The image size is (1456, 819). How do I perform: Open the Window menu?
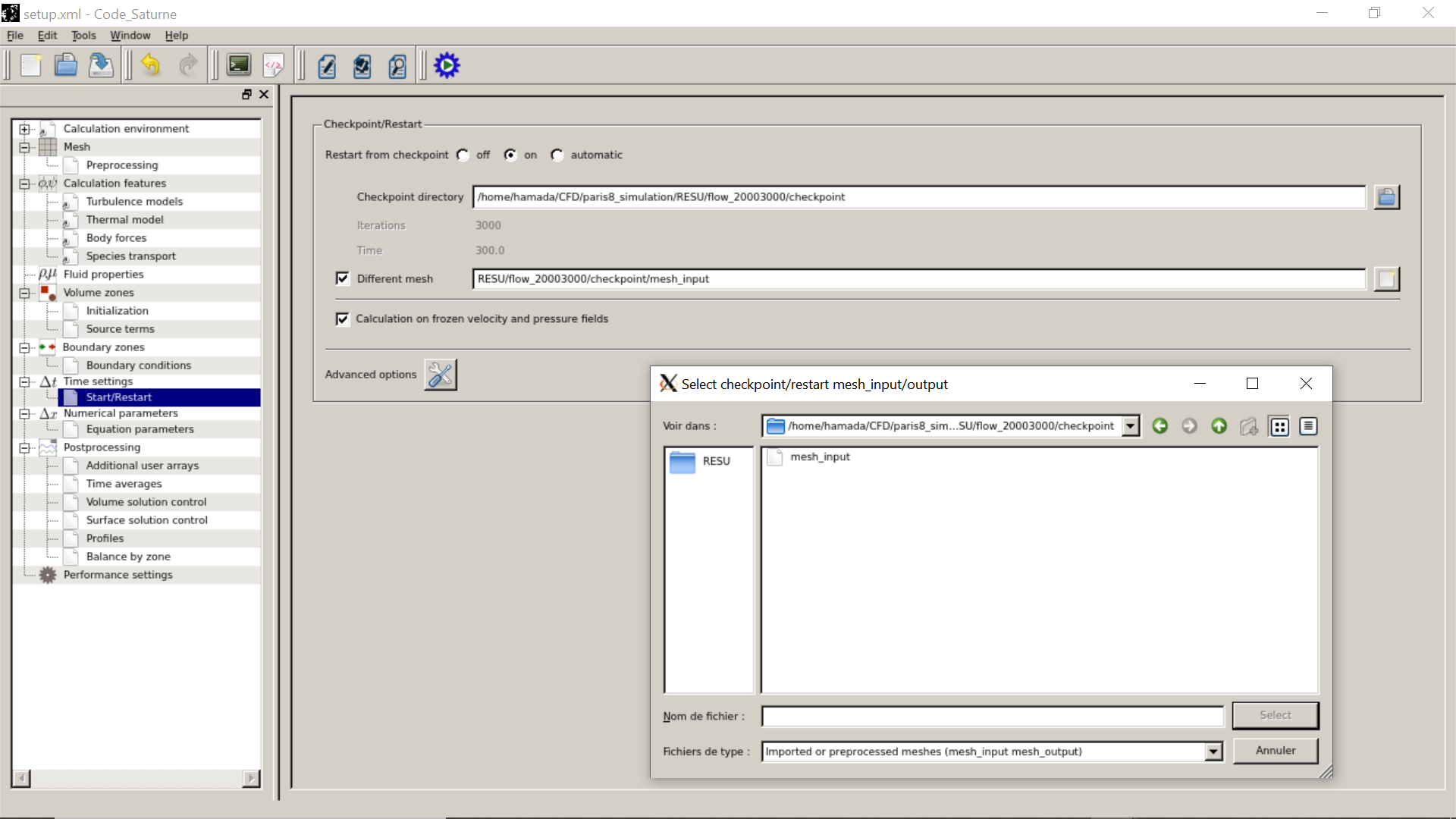(x=130, y=36)
